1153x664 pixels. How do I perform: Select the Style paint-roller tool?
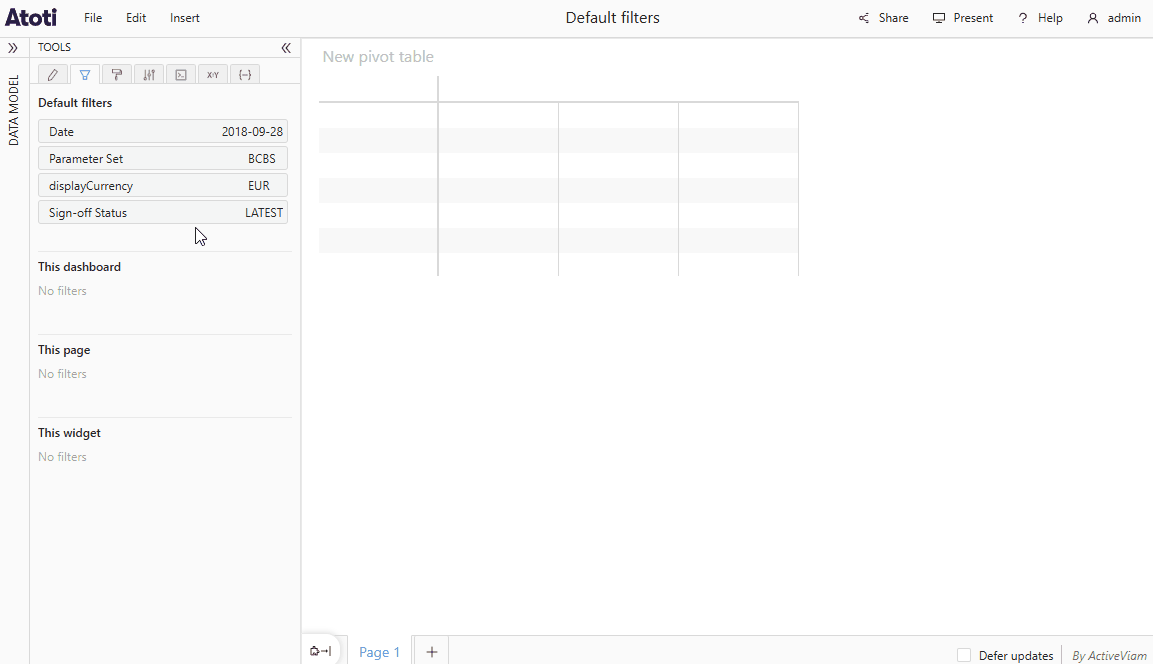pos(116,74)
